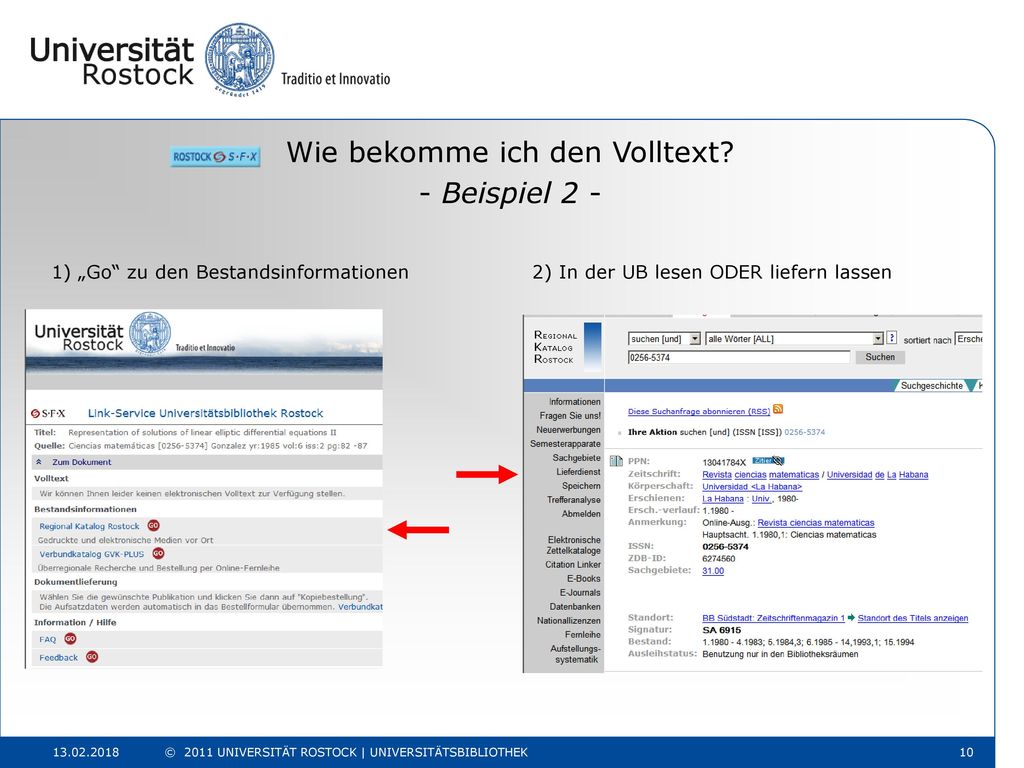Screen dimensions: 1024x768
Task: Collapse the Zum Dokument section chevron
Action: [39, 462]
